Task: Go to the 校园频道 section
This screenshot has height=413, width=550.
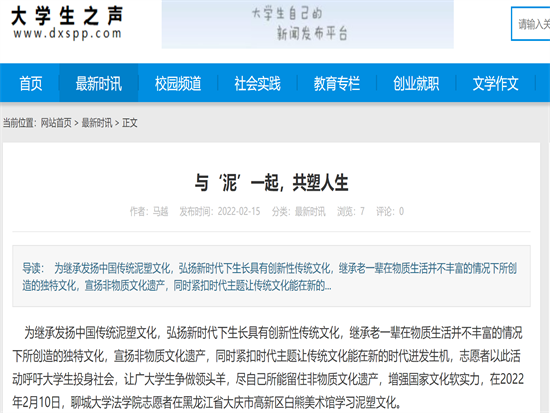Action: tap(178, 84)
